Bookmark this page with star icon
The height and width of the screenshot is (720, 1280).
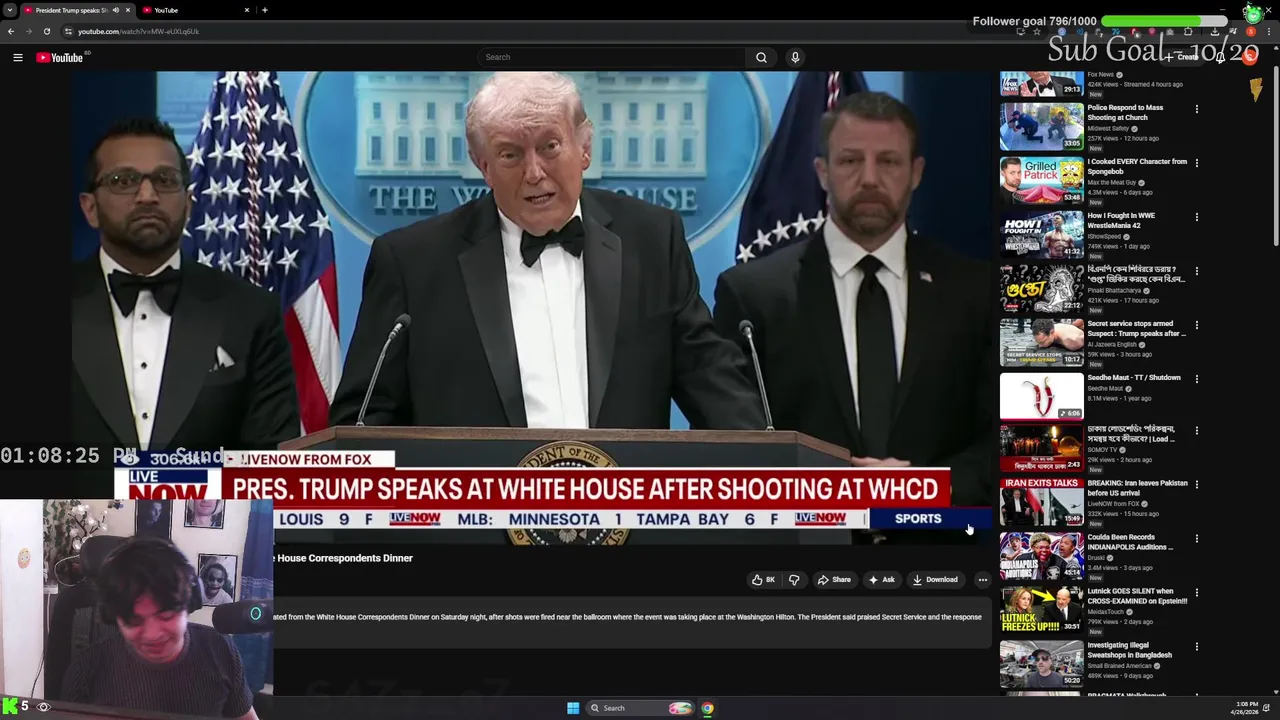coord(1037,32)
